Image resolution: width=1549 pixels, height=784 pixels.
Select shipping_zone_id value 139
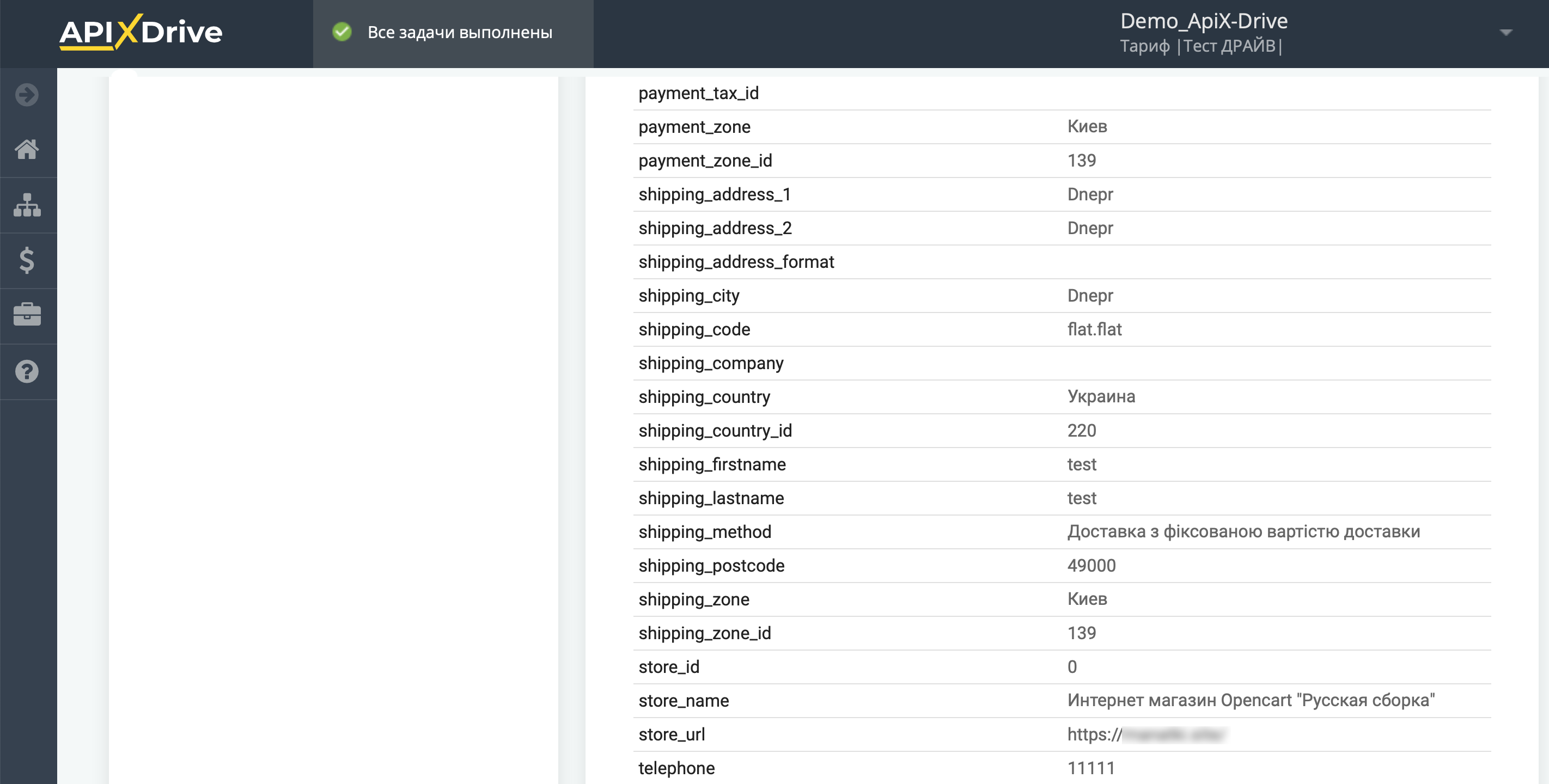(x=1081, y=633)
